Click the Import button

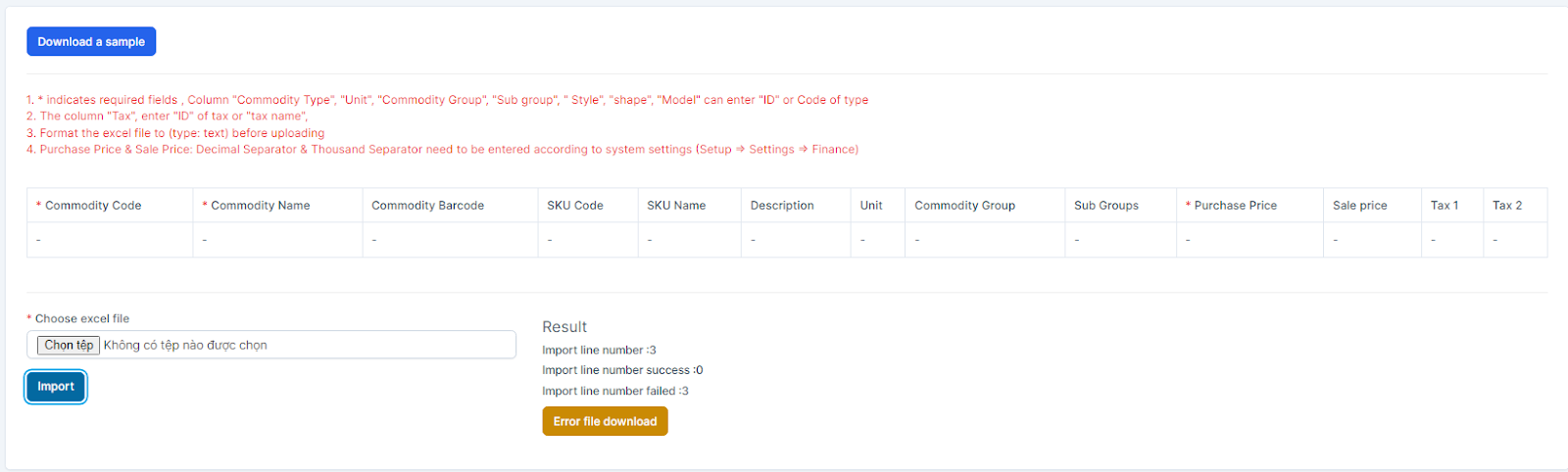56,387
